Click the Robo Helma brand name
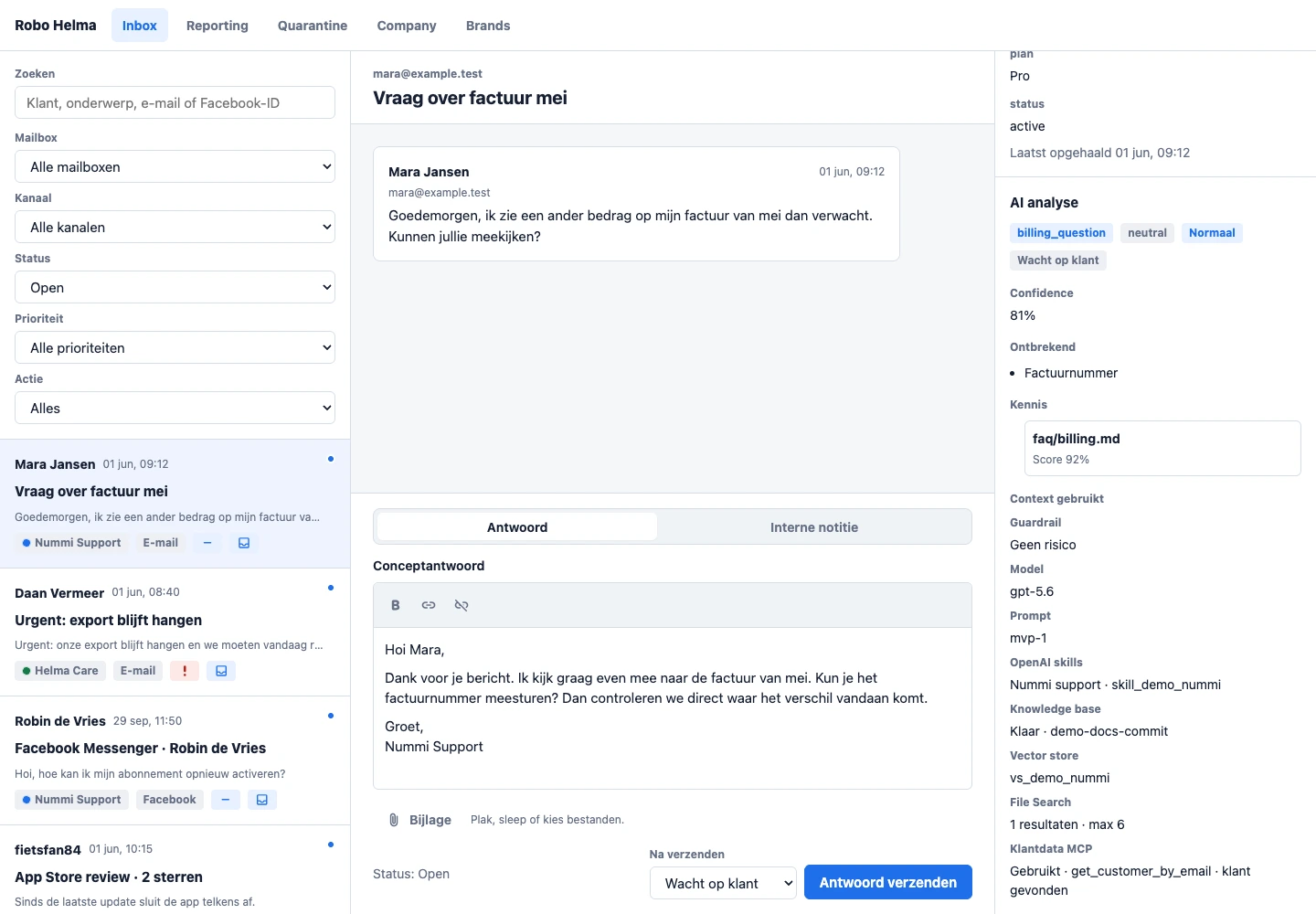Viewport: 1316px width, 914px height. coord(56,26)
